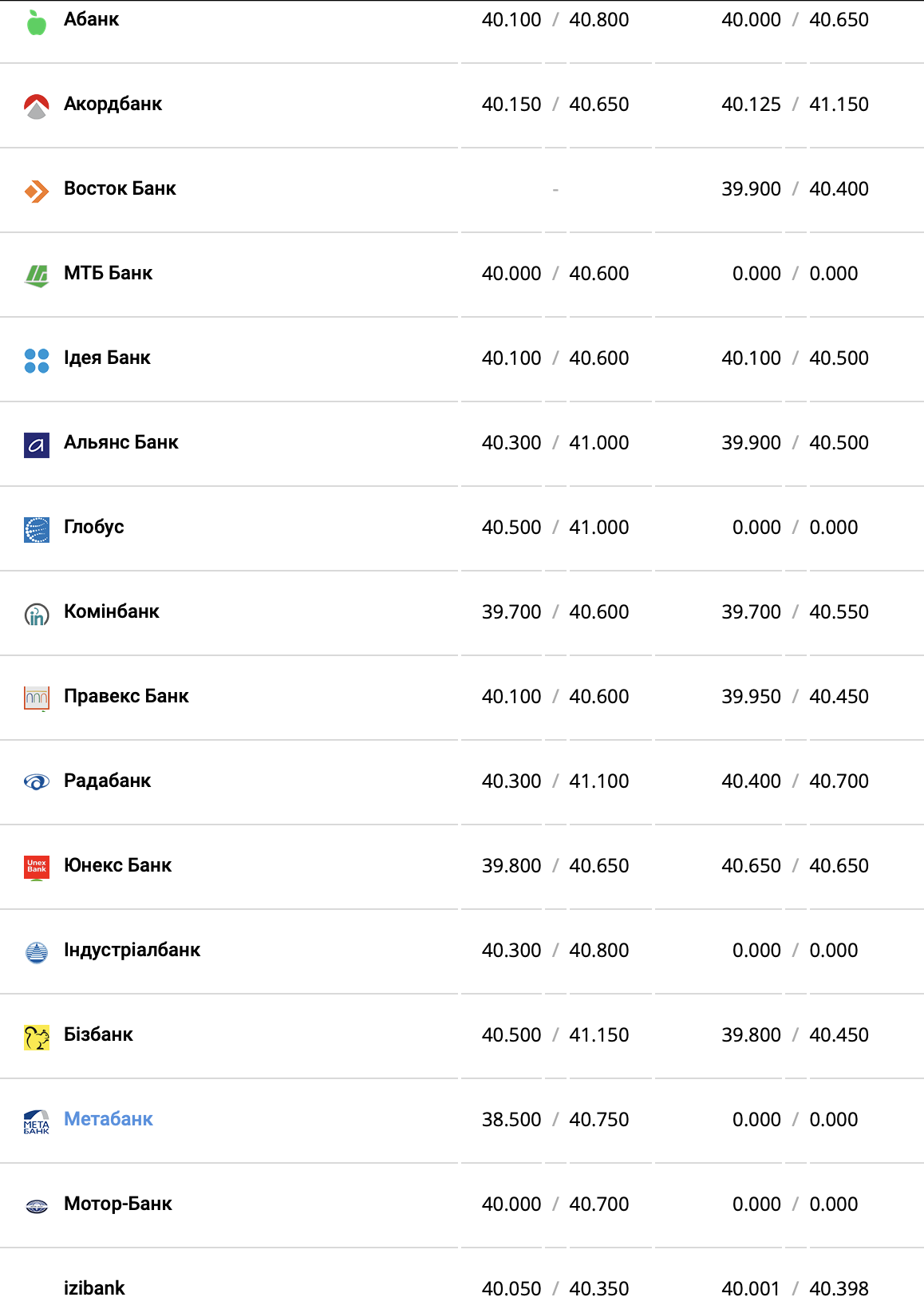
Task: Click the red Акордбанк logo icon
Action: pos(37,106)
